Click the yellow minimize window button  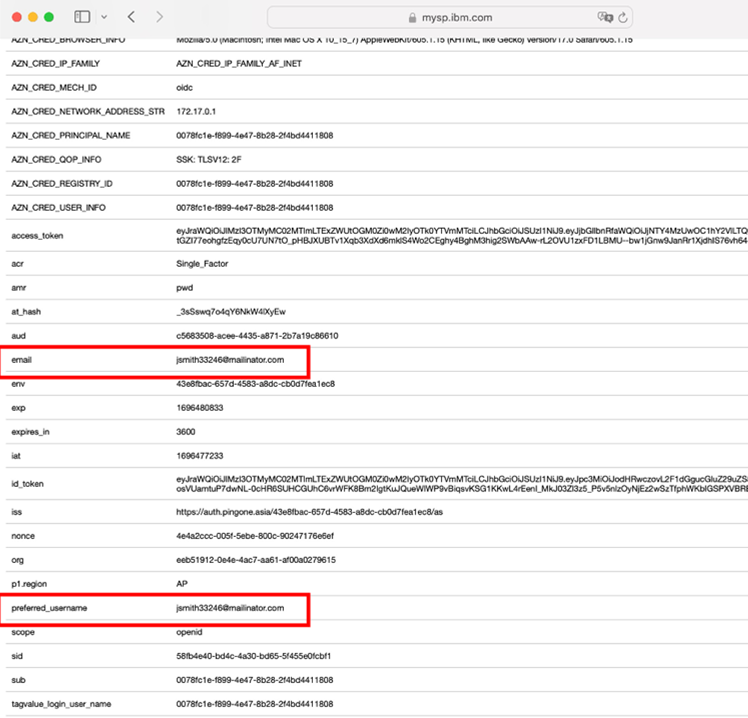[x=33, y=17]
